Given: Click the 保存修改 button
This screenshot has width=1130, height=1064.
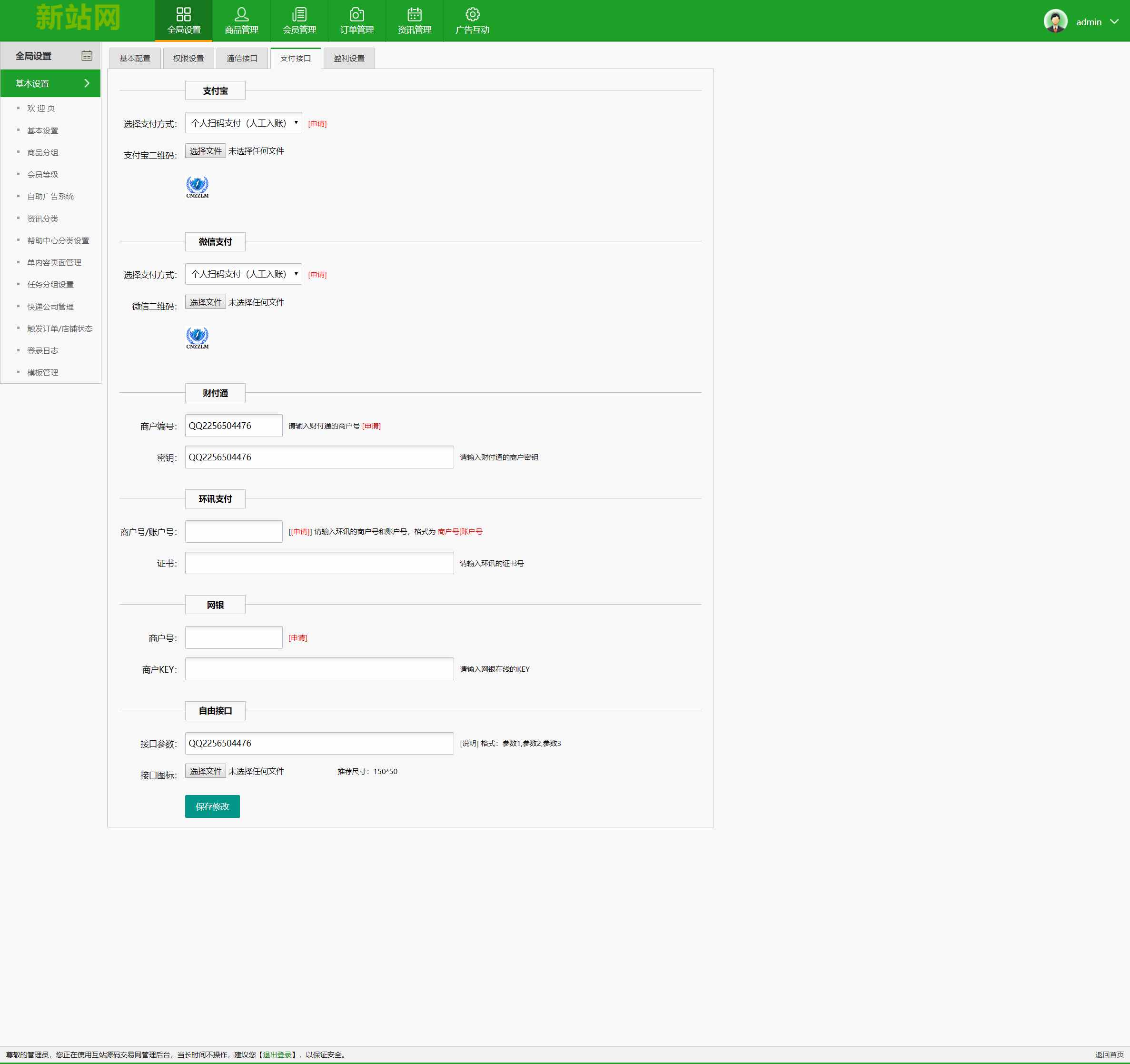Looking at the screenshot, I should coord(212,806).
